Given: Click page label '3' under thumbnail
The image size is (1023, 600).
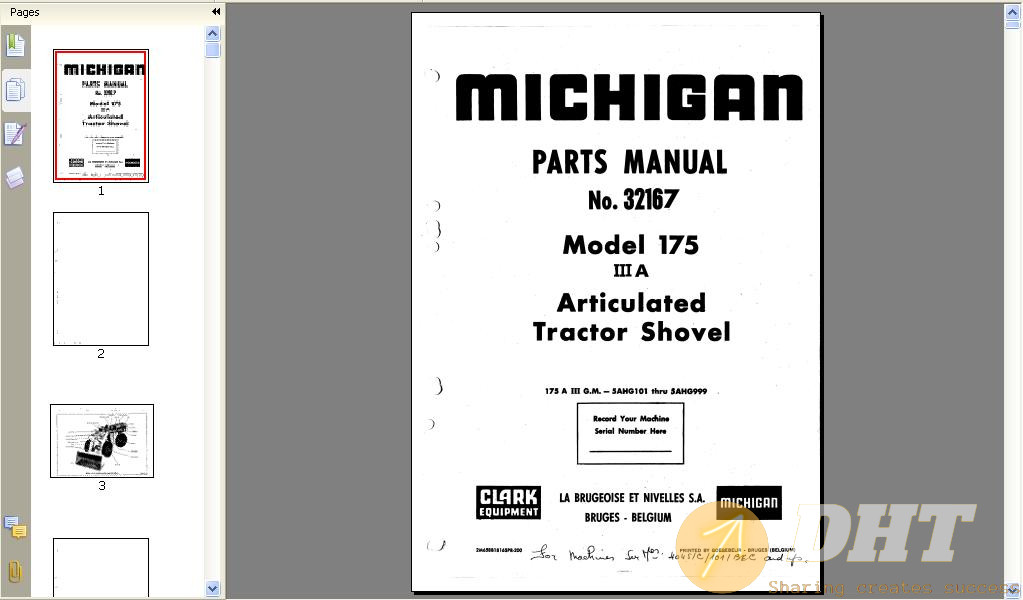Looking at the screenshot, I should point(102,486).
